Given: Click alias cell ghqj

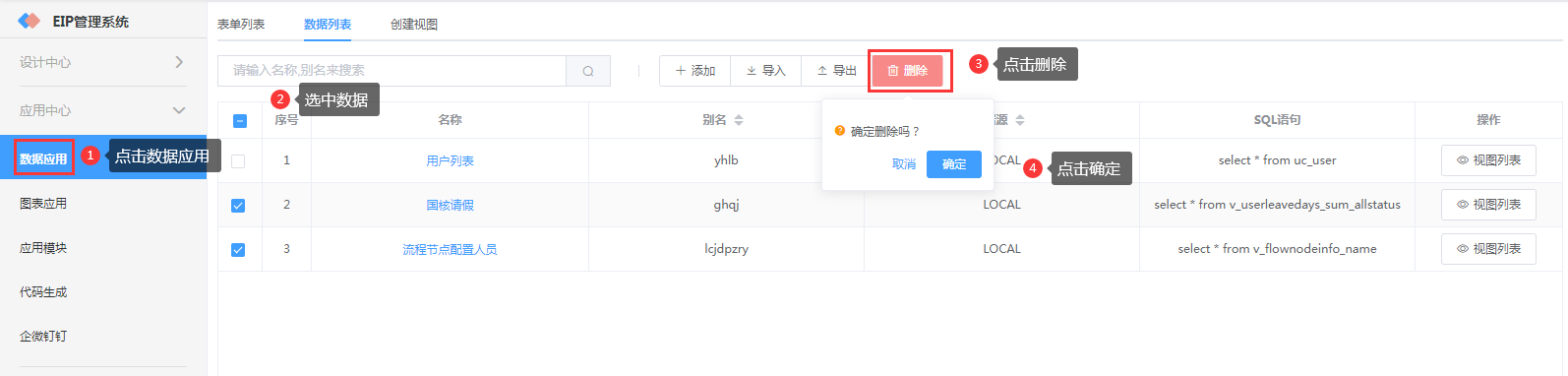Looking at the screenshot, I should tap(726, 205).
